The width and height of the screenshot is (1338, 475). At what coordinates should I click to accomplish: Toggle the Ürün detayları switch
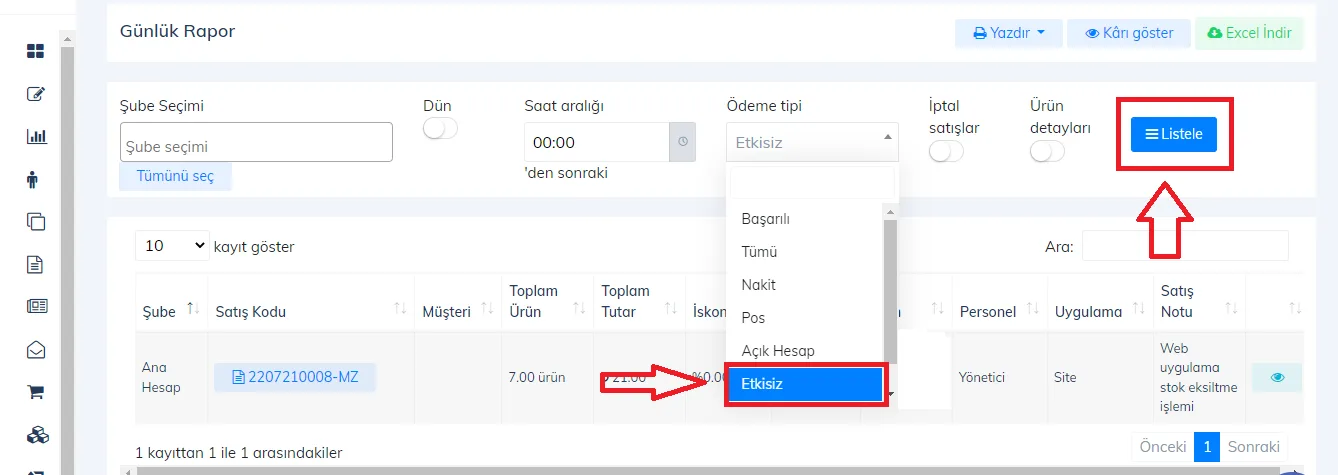click(x=1047, y=151)
